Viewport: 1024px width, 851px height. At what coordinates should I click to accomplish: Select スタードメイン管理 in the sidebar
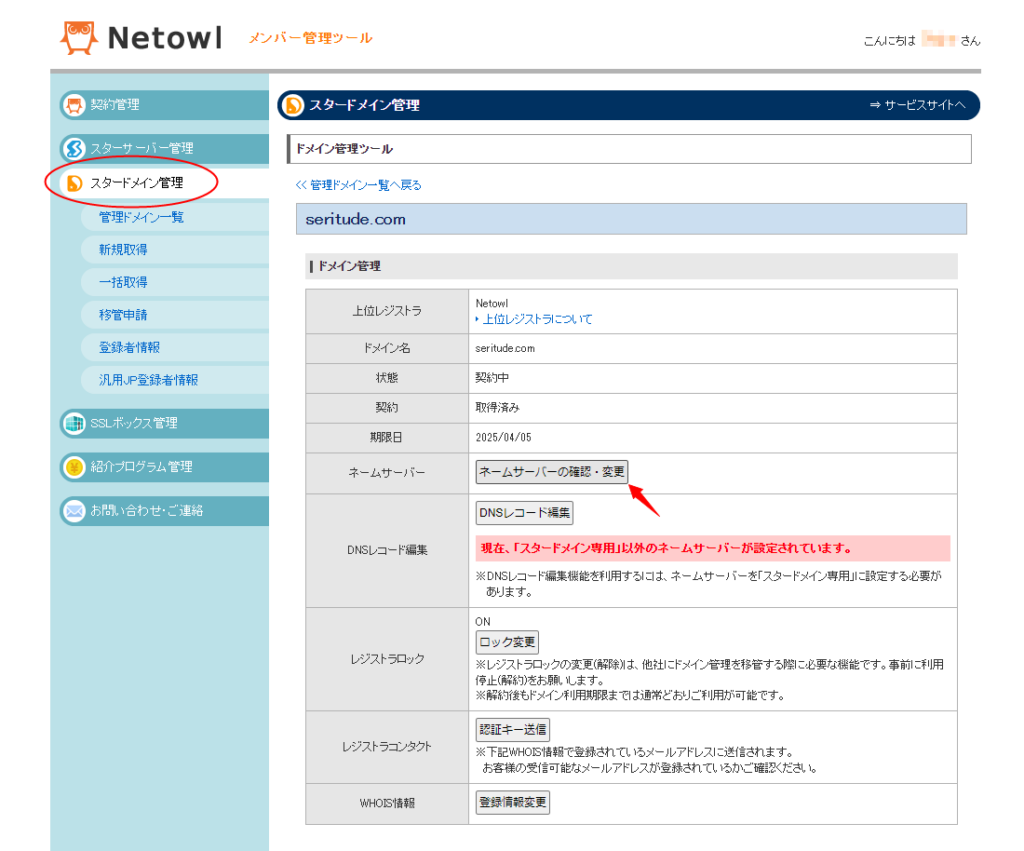tap(164, 183)
